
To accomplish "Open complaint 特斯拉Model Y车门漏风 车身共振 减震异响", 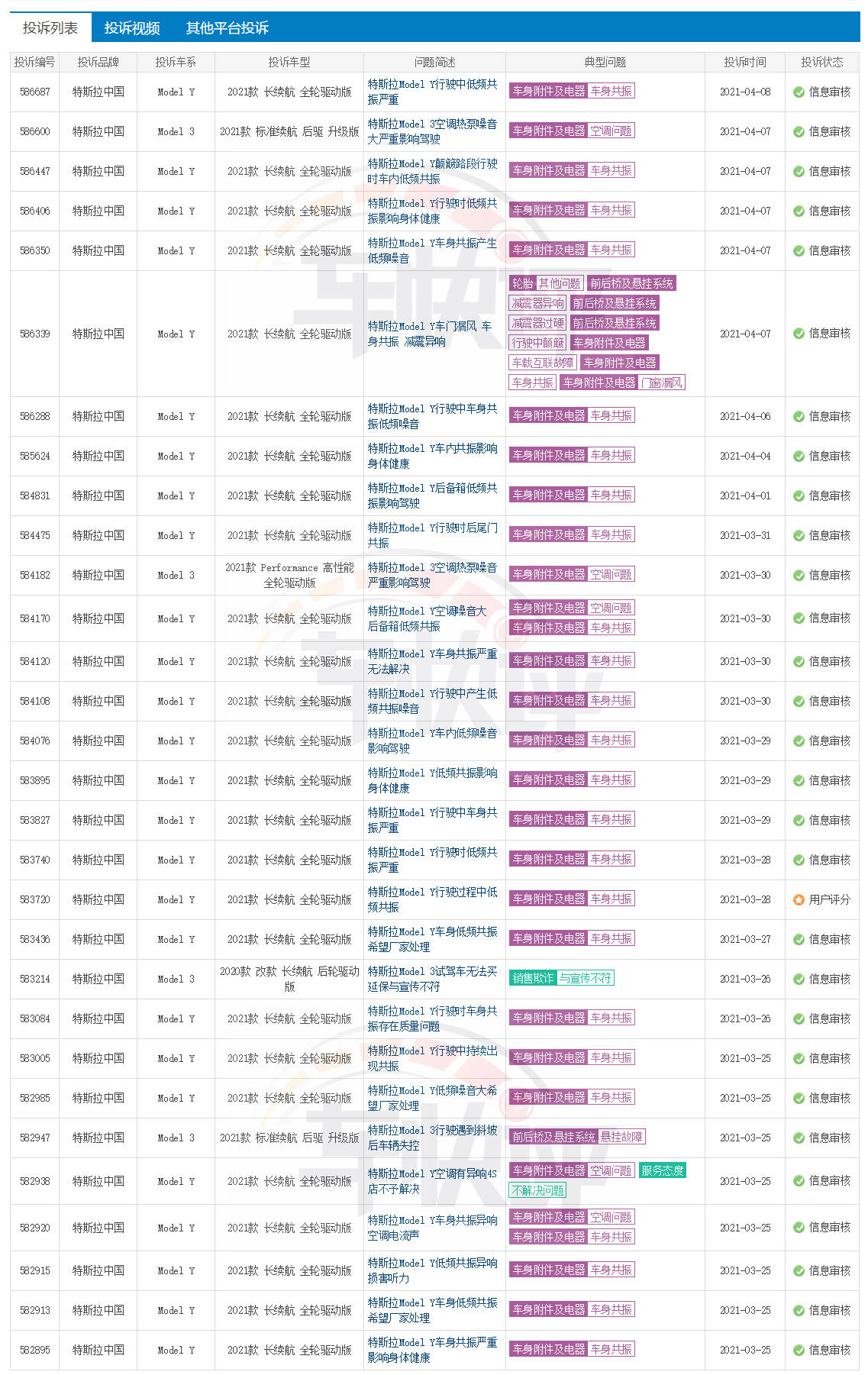I will pos(430,334).
